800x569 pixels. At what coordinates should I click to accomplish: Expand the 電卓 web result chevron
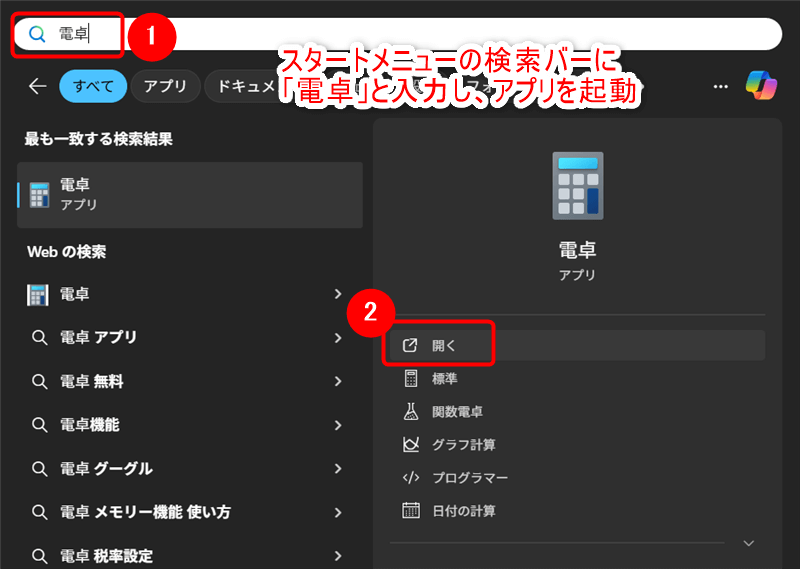point(338,294)
